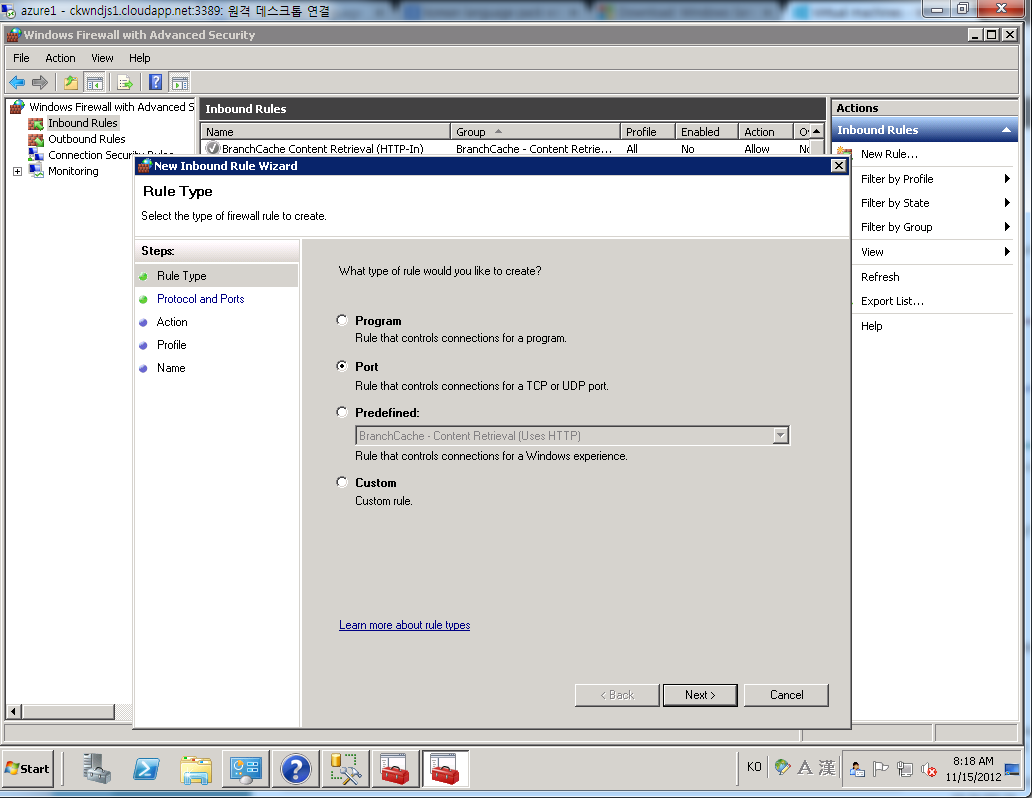Close the New Inbound Rule Wizard dialog
1032x798 pixels.
click(838, 166)
